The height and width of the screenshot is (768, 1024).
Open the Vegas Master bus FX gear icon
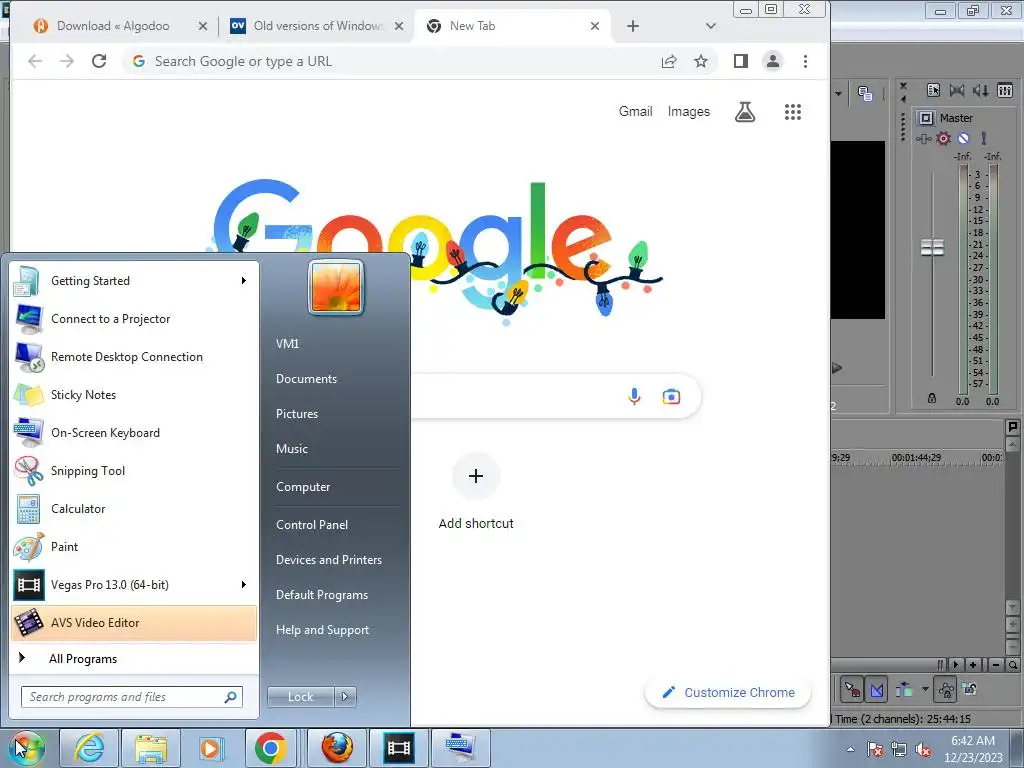(x=944, y=138)
